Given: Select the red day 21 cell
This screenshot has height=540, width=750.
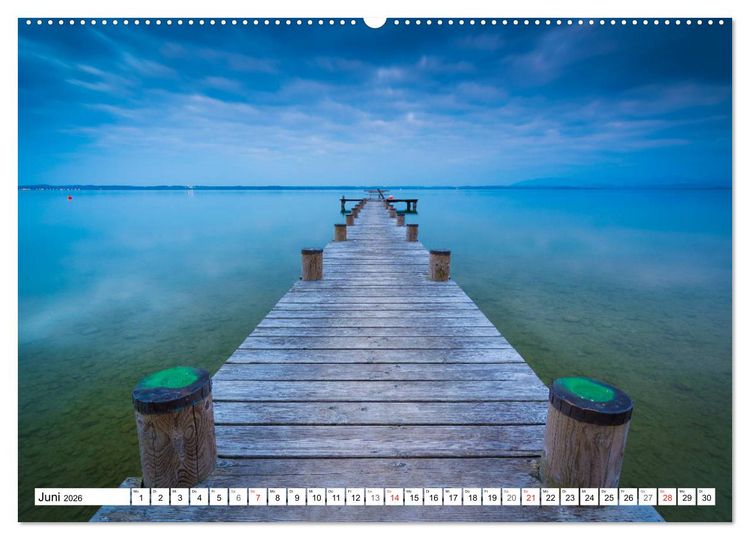Looking at the screenshot, I should (531, 496).
